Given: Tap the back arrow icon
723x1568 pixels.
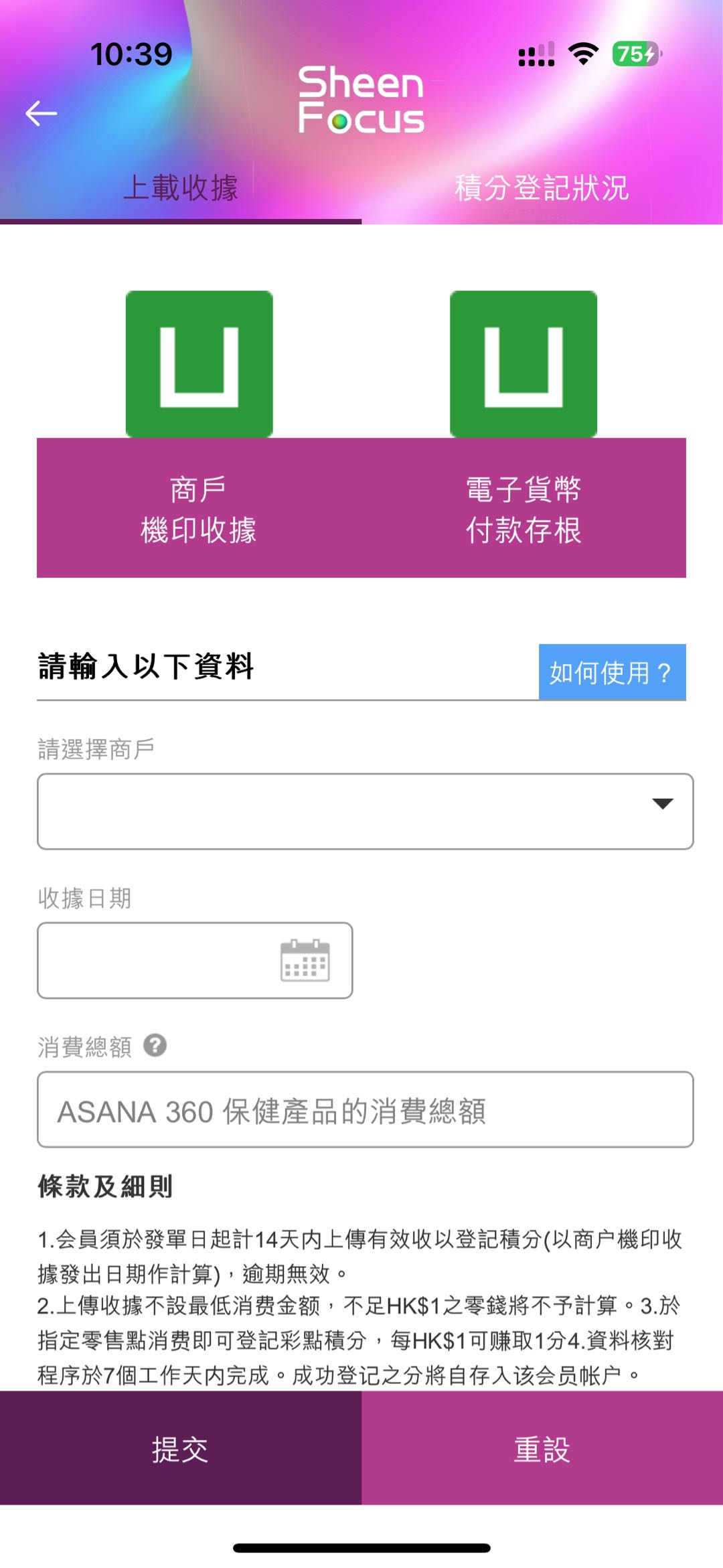Looking at the screenshot, I should [x=42, y=113].
